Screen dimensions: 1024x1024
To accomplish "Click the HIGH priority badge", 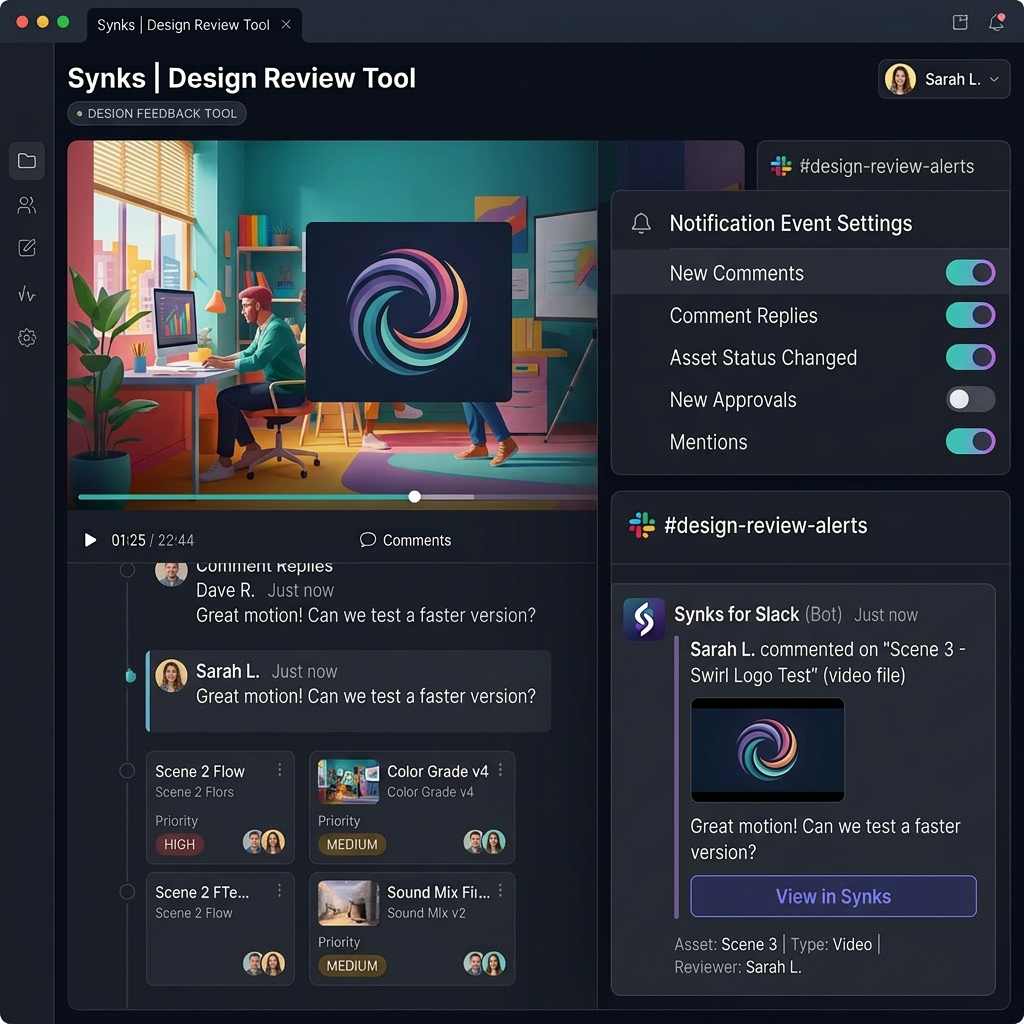I will click(x=180, y=844).
